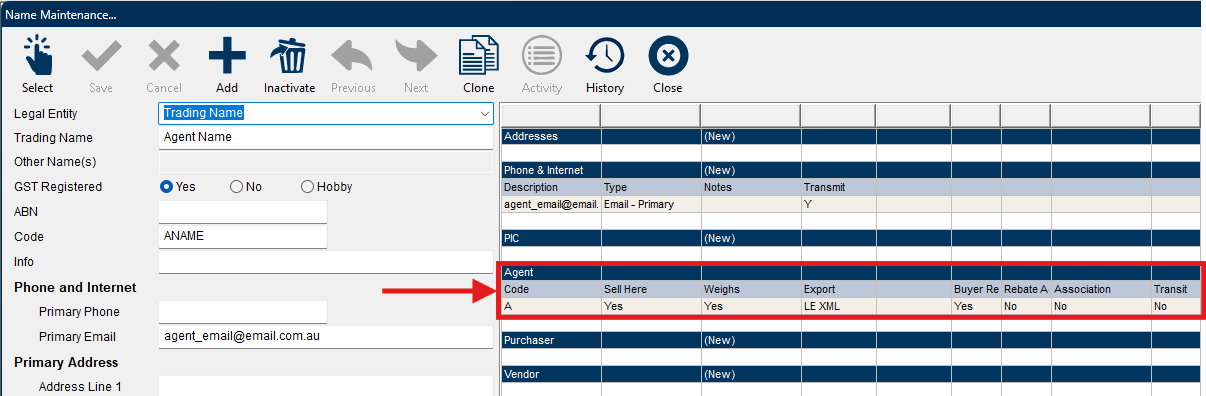Click the Description column header
This screenshot has height=396, width=1206.
tap(550, 187)
